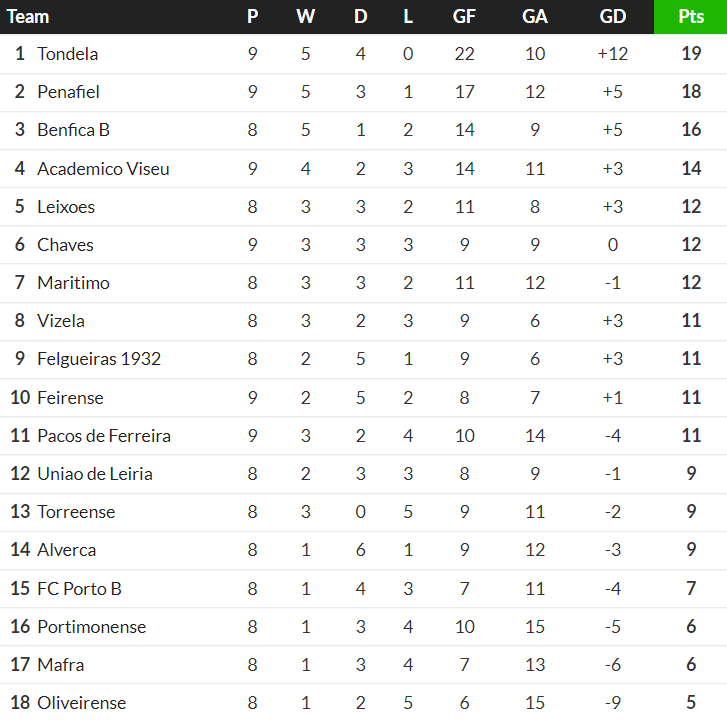The width and height of the screenshot is (727, 720).
Task: Open Leixoes team entry
Action: click(66, 207)
